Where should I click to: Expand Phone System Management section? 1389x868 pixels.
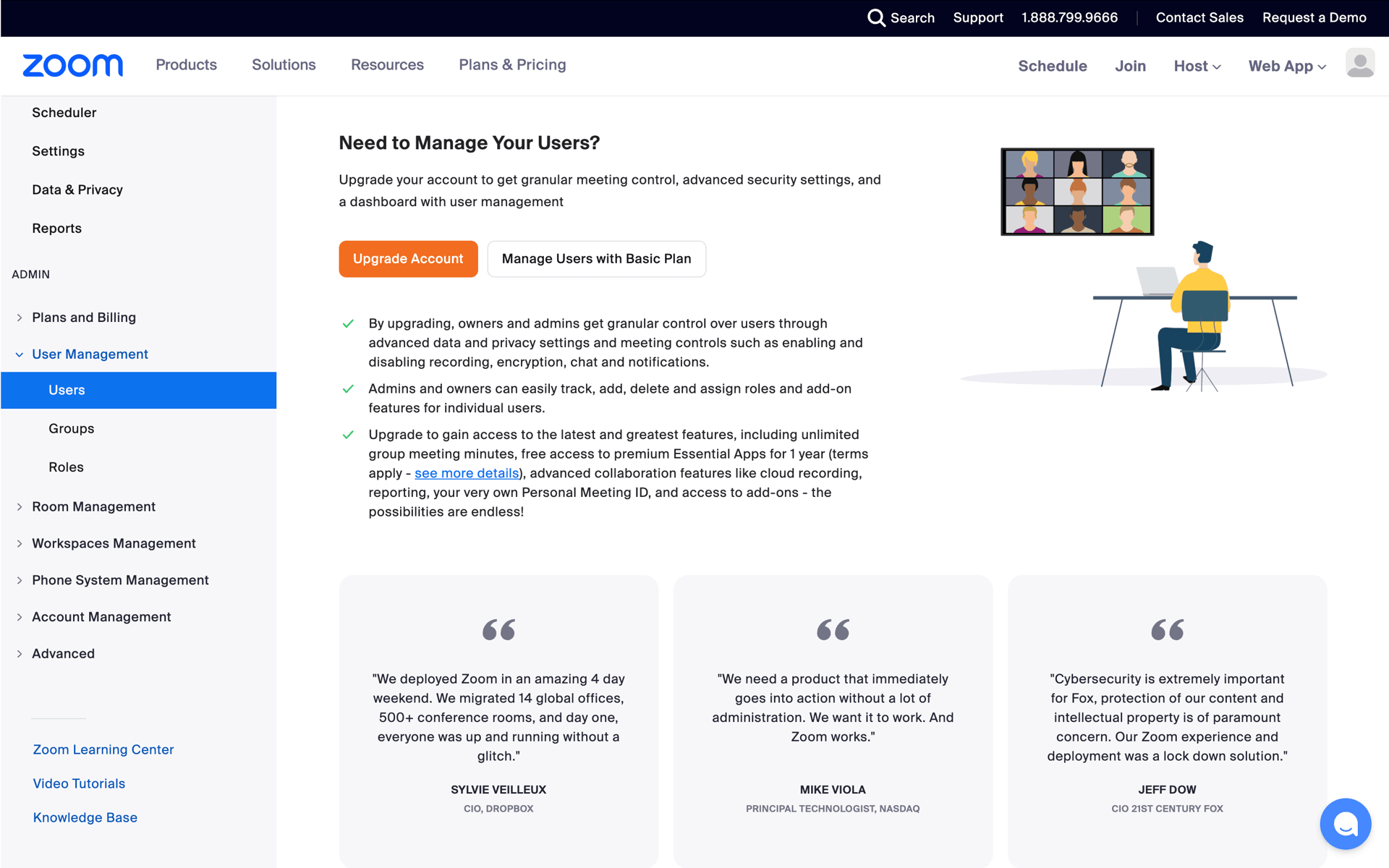click(20, 580)
